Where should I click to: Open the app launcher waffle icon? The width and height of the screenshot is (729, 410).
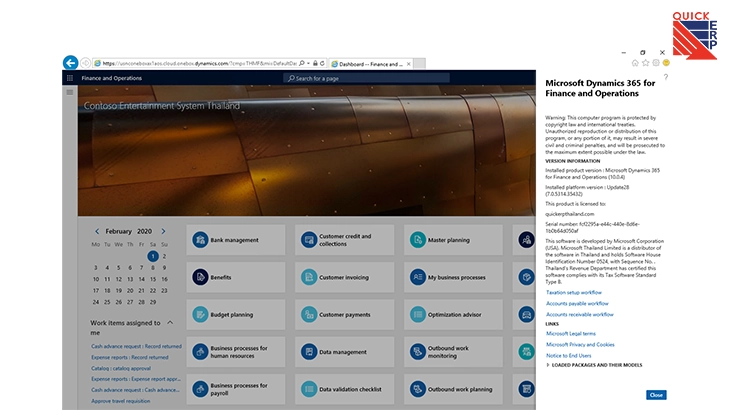[70, 78]
